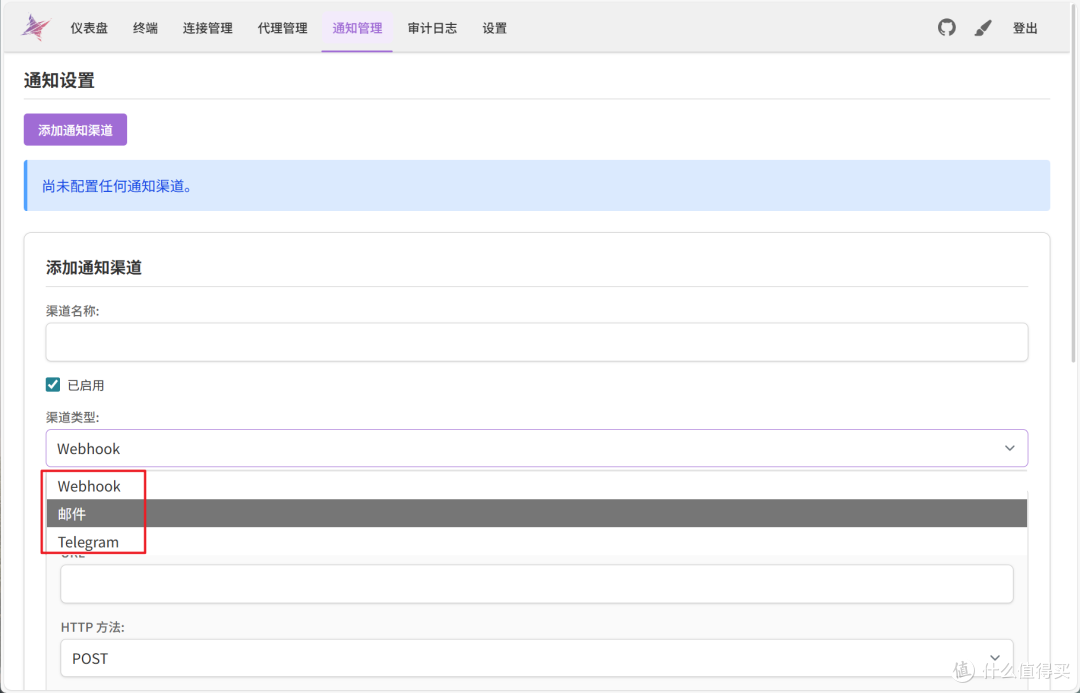
Task: Go to 连接管理 tab
Action: click(x=207, y=28)
